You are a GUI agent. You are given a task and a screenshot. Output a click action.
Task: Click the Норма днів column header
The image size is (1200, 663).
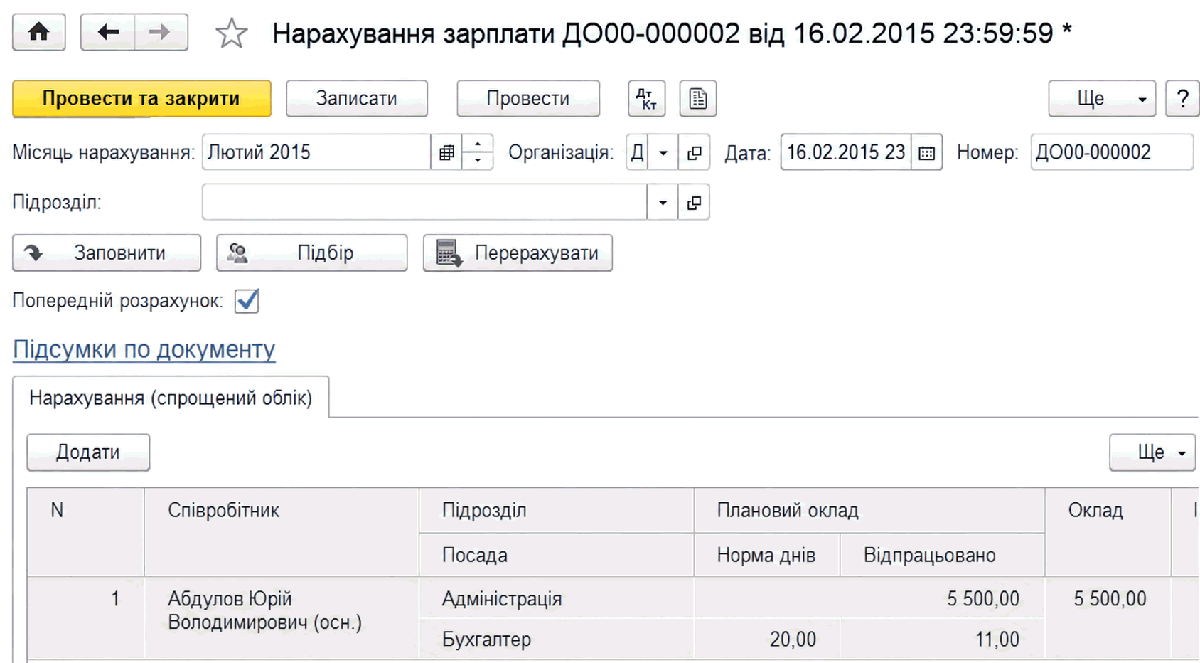(766, 554)
